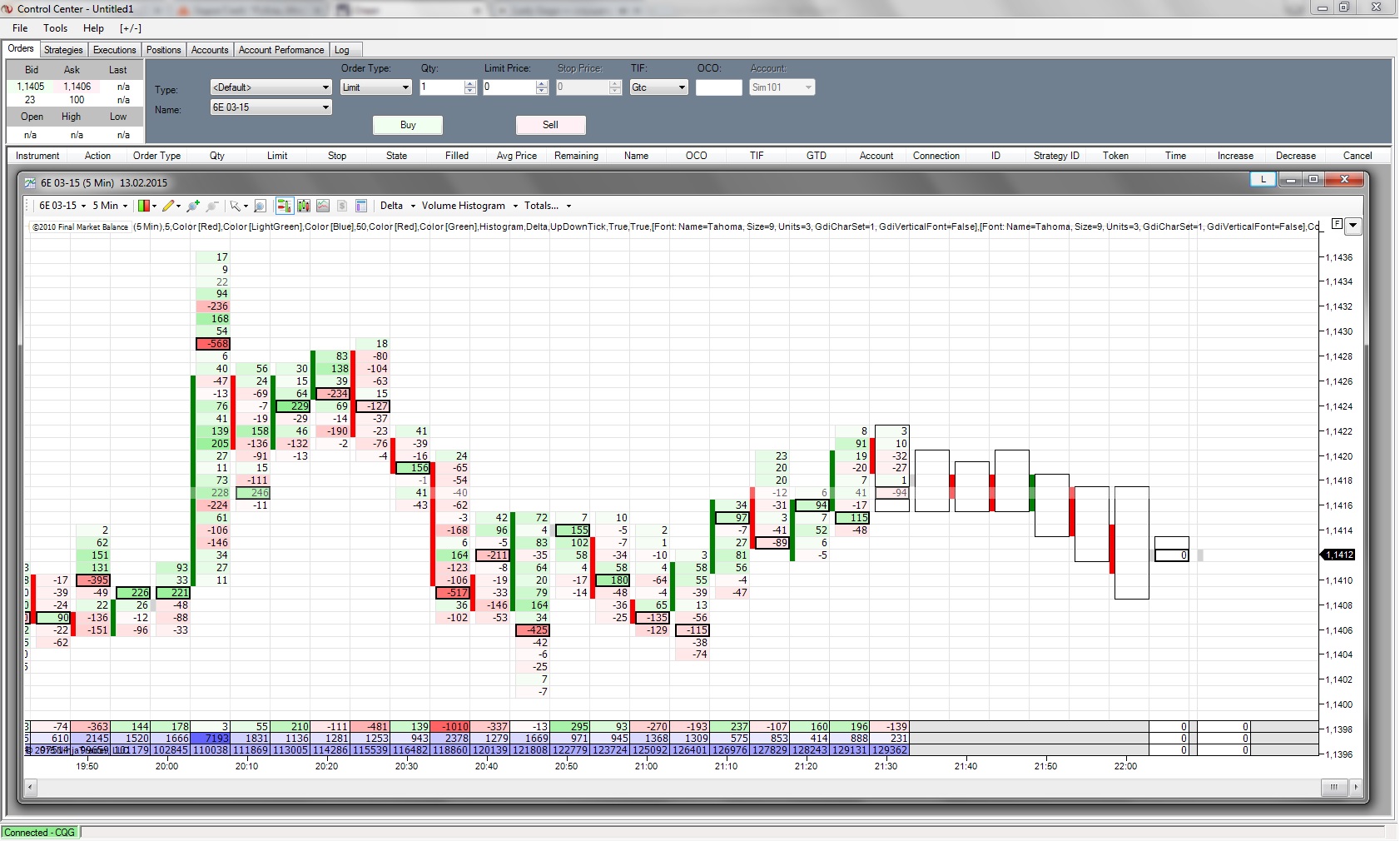The image size is (1400, 841).
Task: Expand the 6E 03-15 instrument selector in chart toolbar
Action: pos(62,206)
